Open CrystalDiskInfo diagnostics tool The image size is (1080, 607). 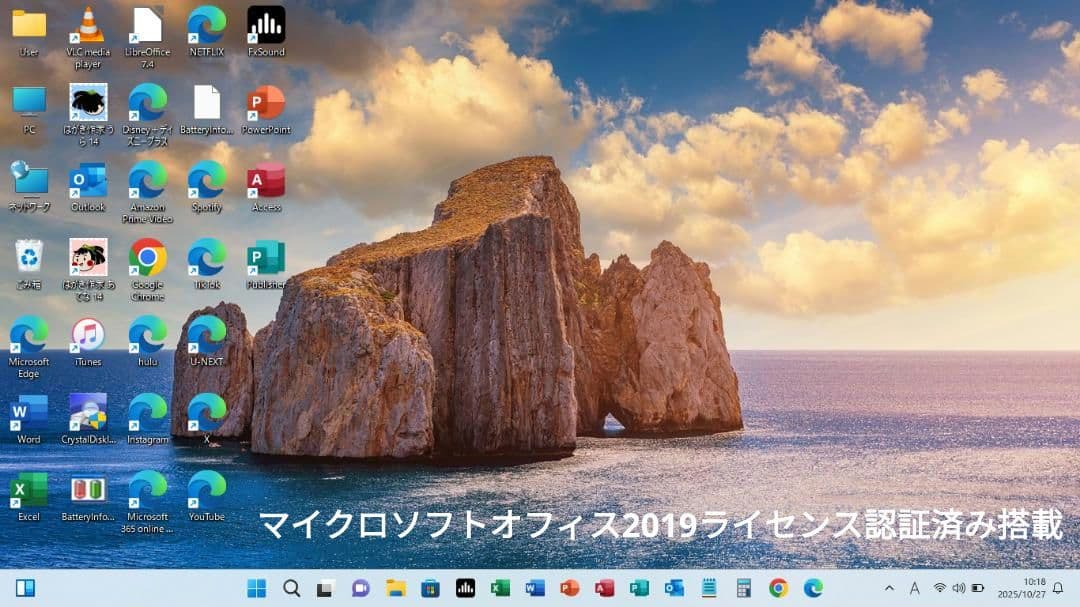[x=87, y=414]
